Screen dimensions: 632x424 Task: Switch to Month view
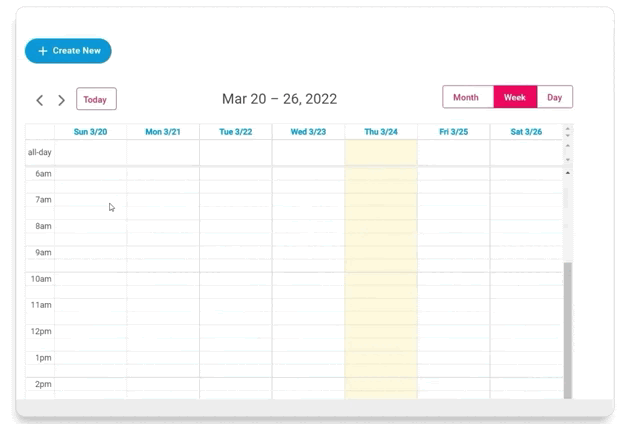[468, 97]
